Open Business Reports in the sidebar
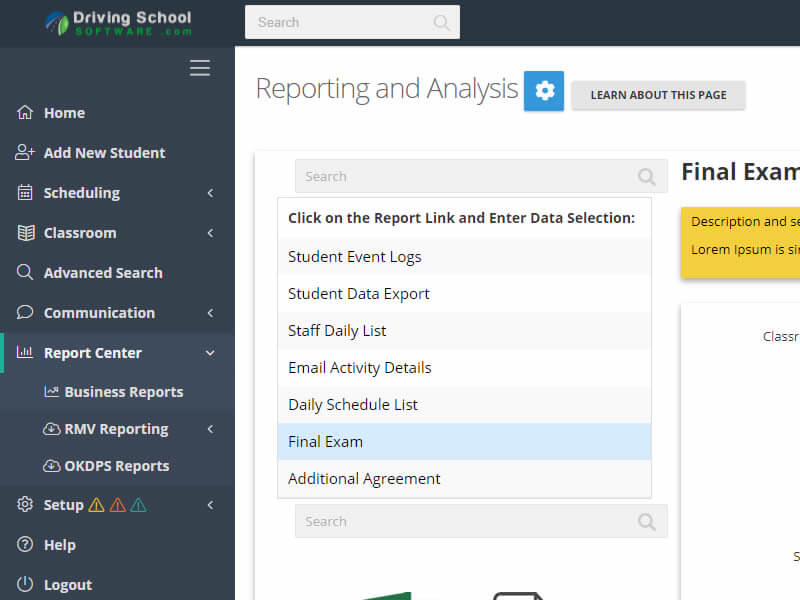Image resolution: width=800 pixels, height=600 pixels. pos(123,392)
